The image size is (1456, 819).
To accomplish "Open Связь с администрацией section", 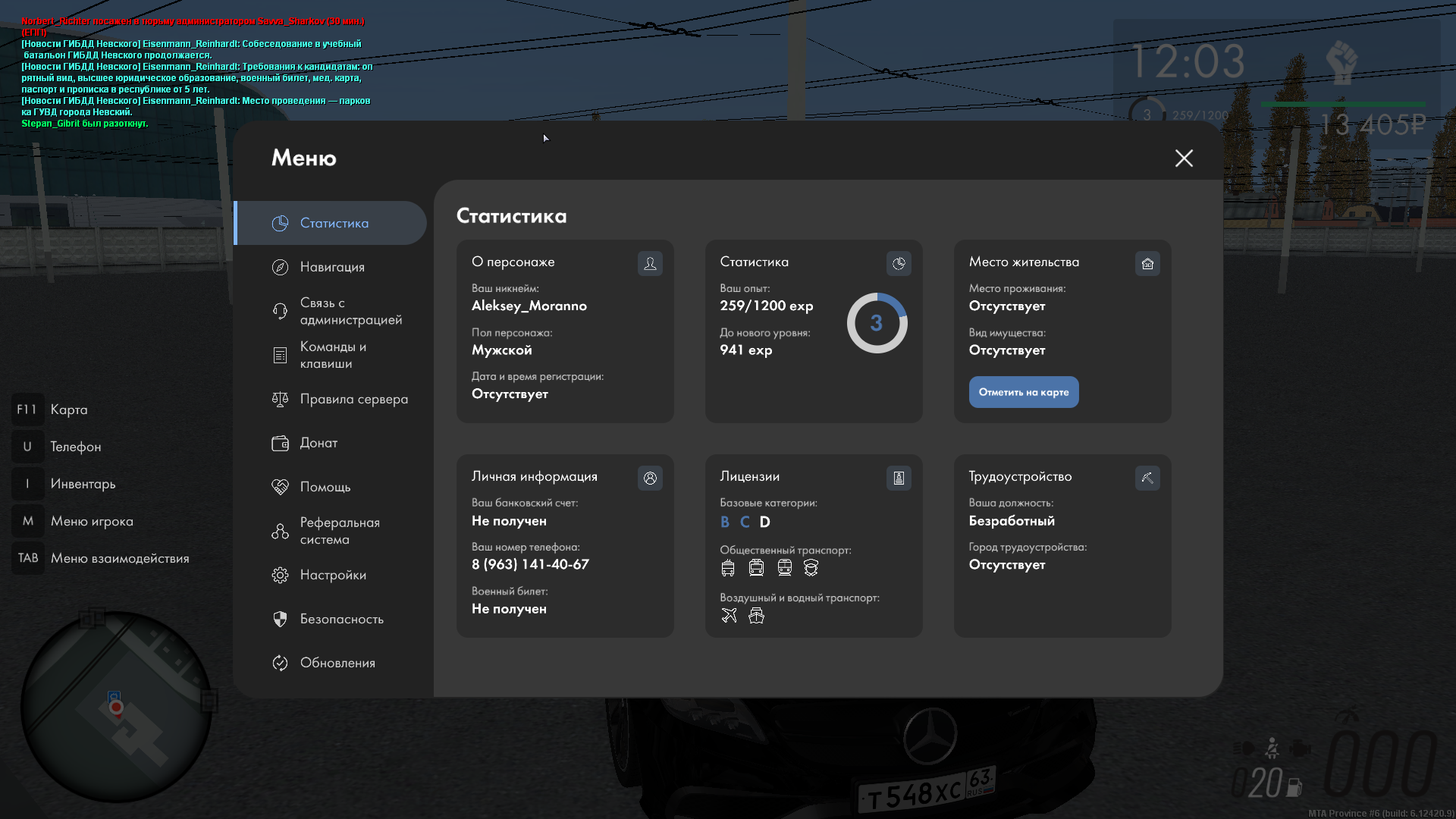I will click(350, 311).
